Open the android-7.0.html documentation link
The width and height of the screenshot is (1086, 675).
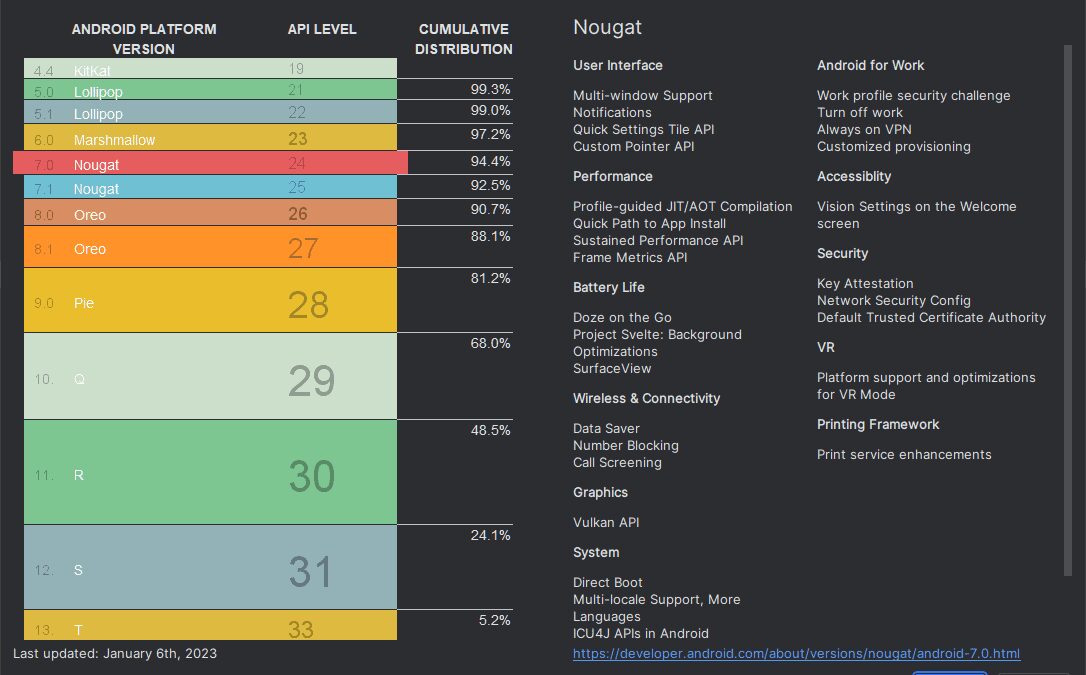click(x=795, y=654)
